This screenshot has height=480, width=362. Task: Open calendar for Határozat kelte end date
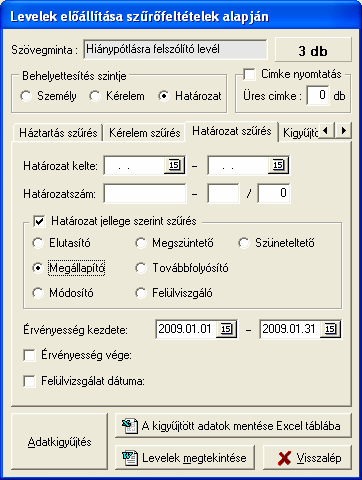278,165
